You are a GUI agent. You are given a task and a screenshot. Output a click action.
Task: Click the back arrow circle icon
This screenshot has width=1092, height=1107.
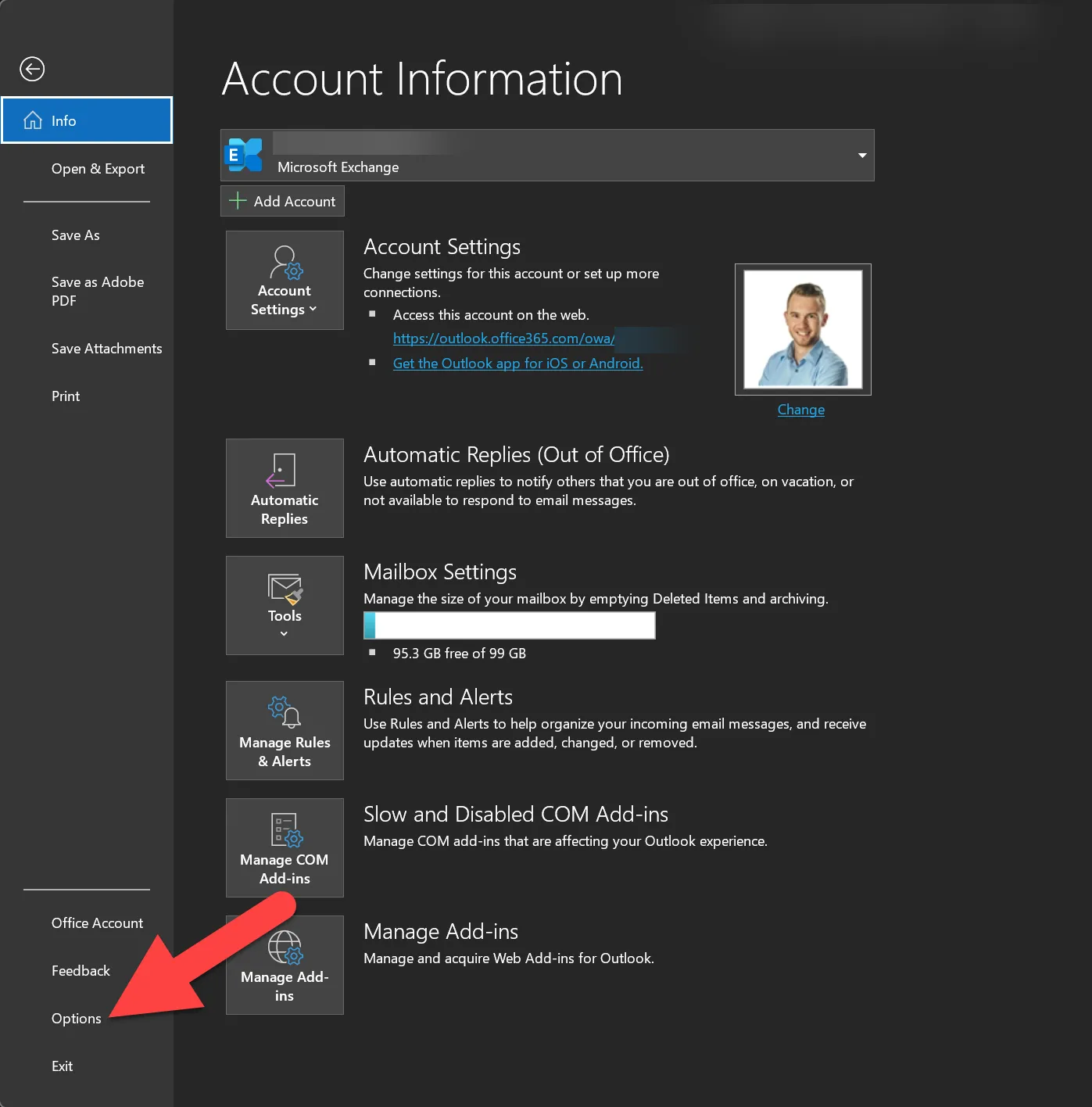pyautogui.click(x=32, y=69)
